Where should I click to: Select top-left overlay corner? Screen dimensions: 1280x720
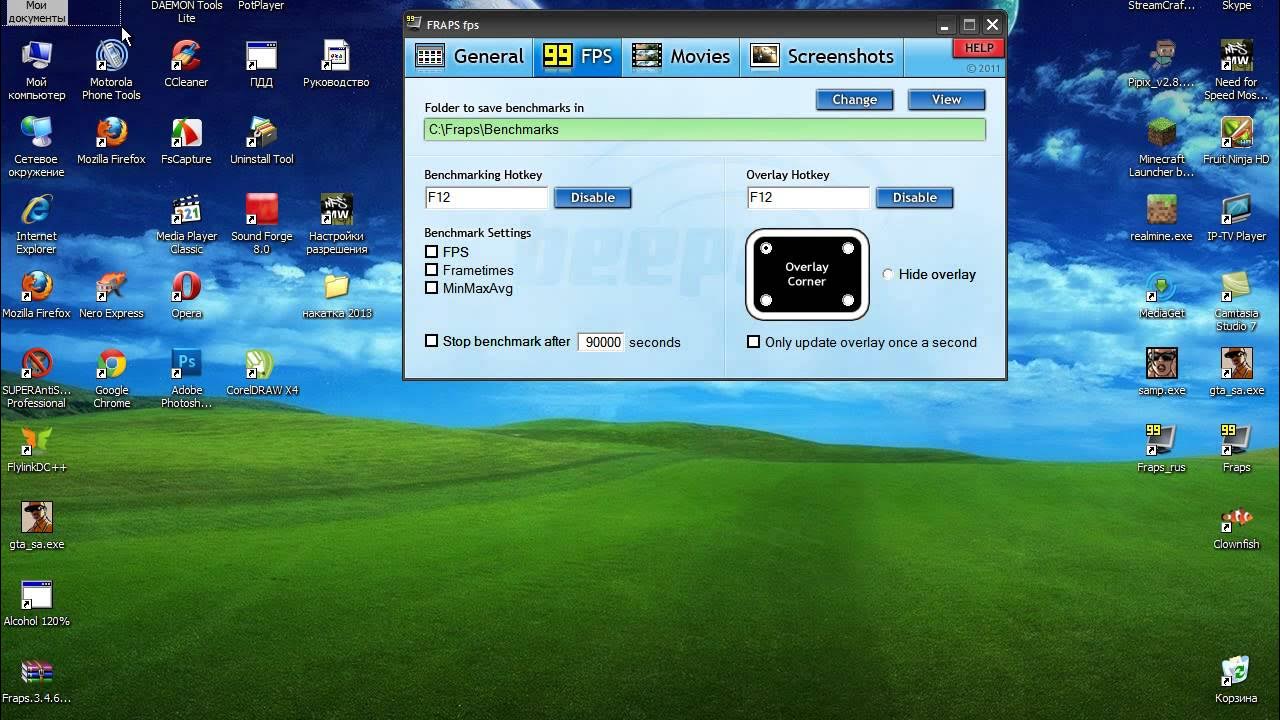766,248
